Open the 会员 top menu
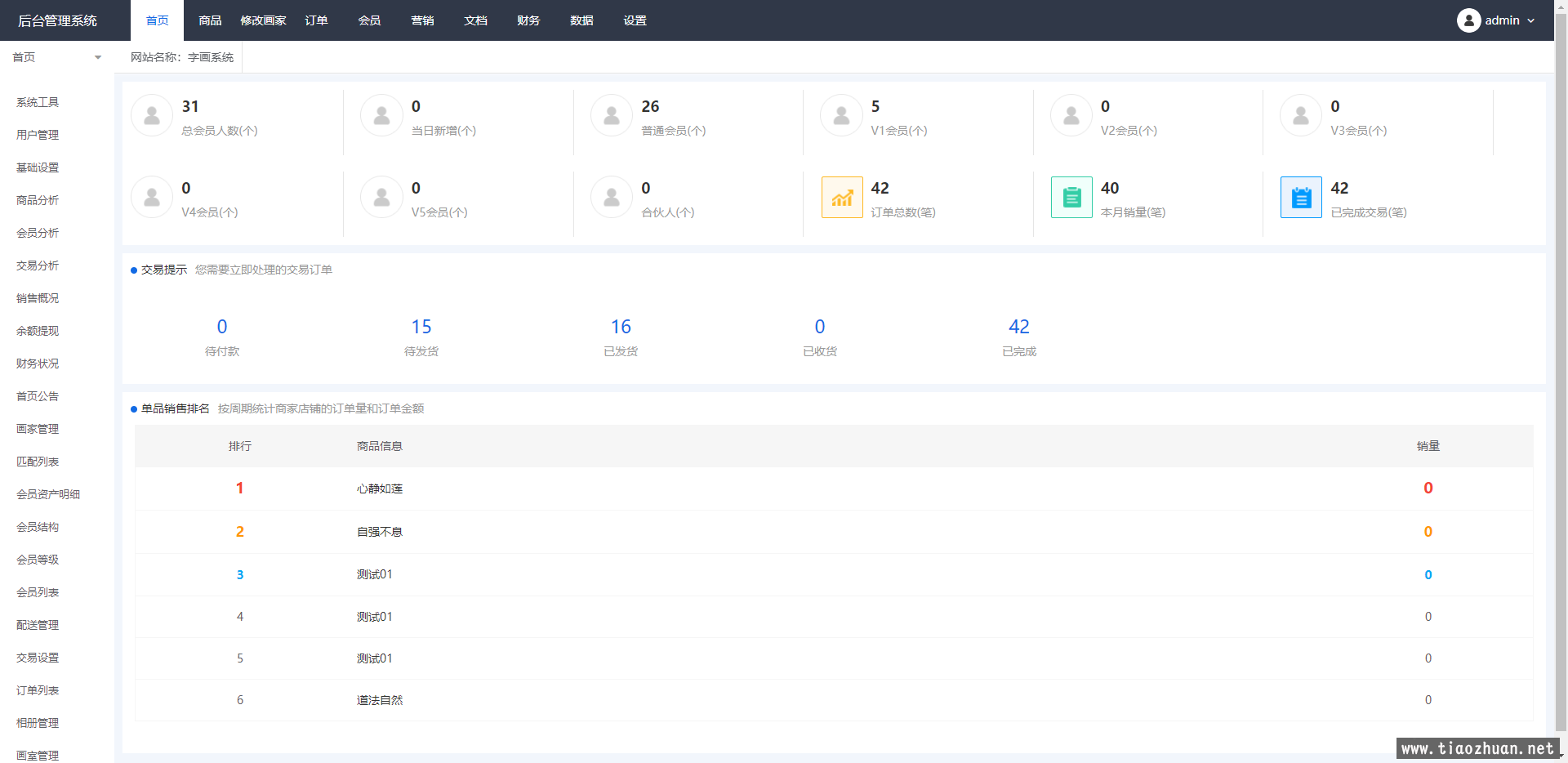1568x763 pixels. [x=369, y=20]
